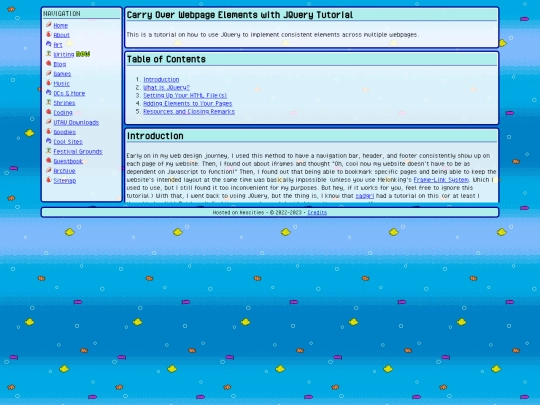Viewport: 540px width, 405px height.
Task: Open the Archive navigation link
Action: (x=64, y=171)
